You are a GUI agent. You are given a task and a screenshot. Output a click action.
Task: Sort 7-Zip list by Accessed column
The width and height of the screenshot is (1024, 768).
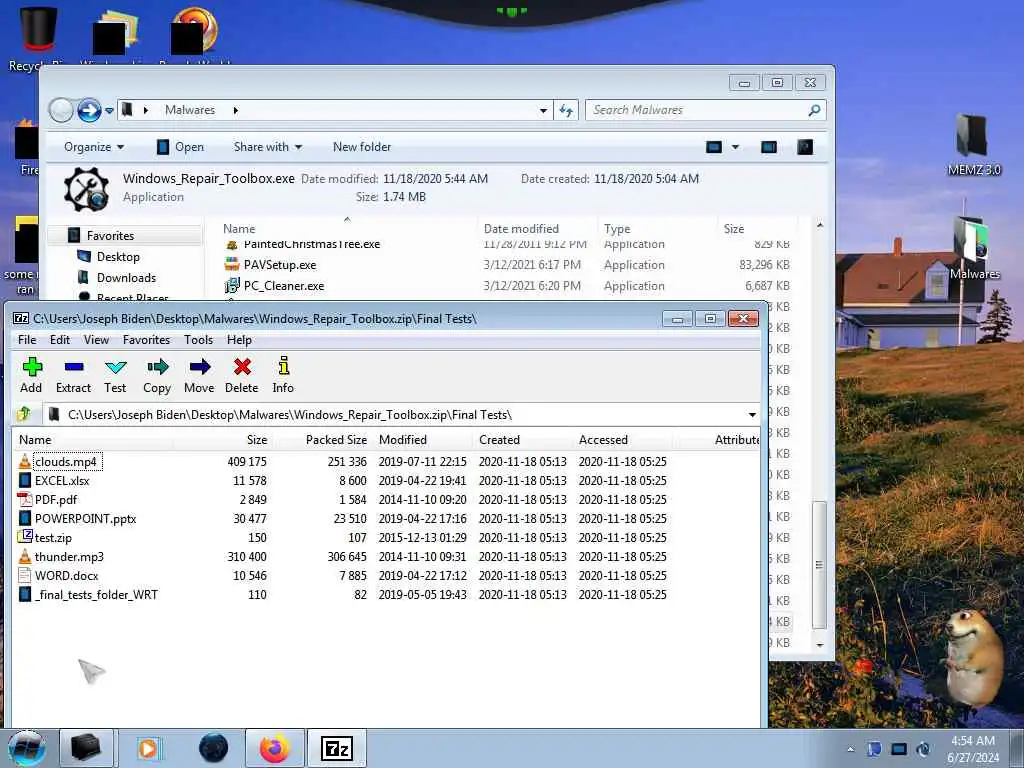click(x=623, y=440)
